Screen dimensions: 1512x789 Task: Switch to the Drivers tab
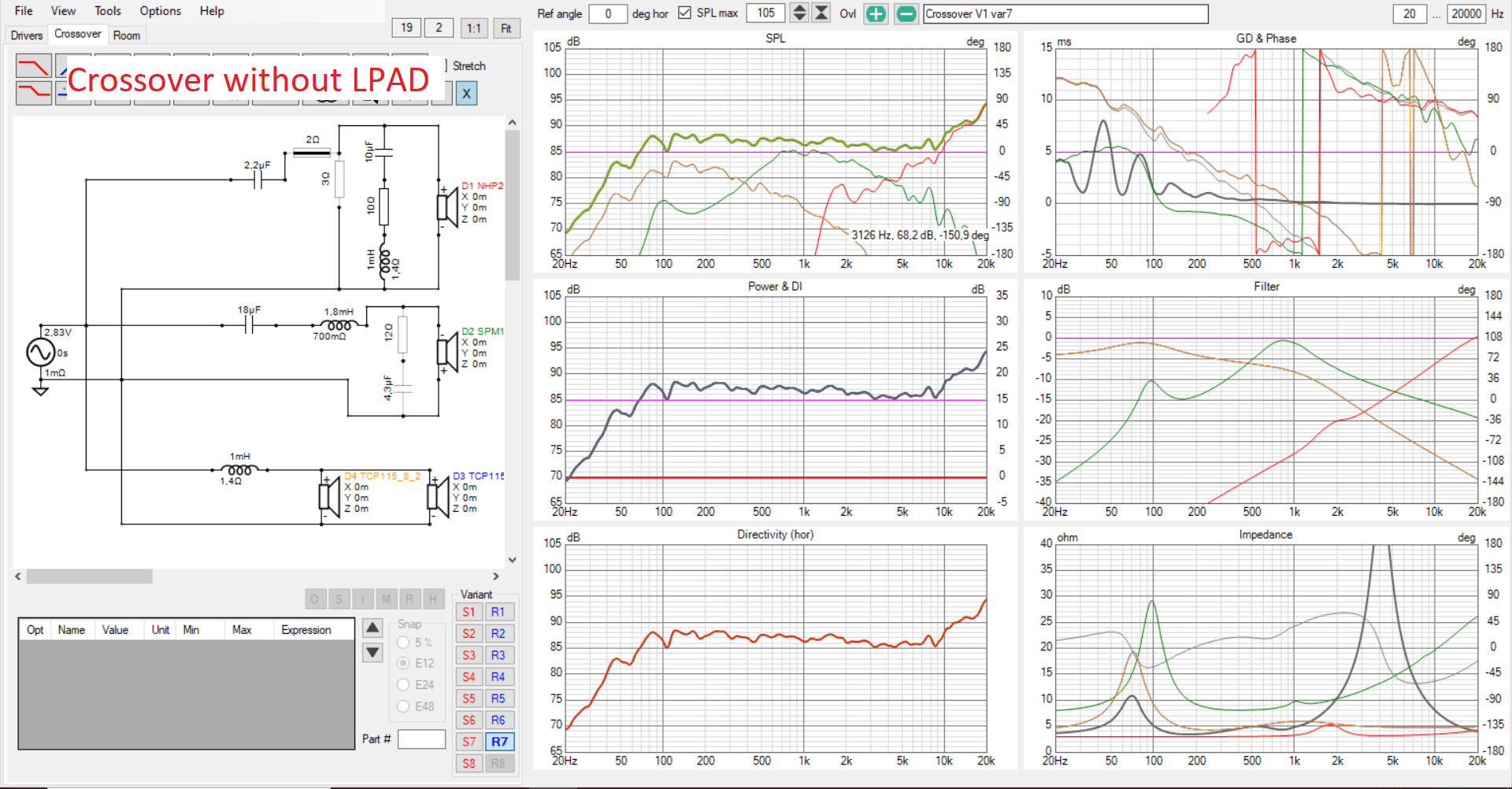27,35
